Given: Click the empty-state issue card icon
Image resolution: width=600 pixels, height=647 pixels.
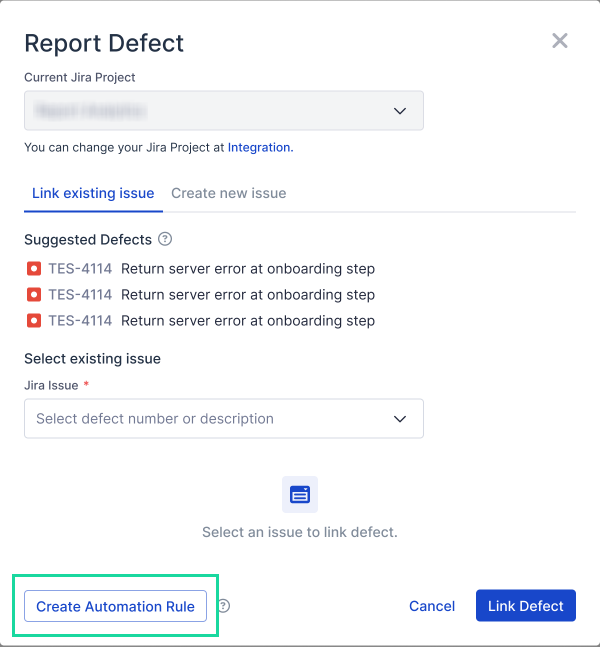Looking at the screenshot, I should (x=300, y=494).
